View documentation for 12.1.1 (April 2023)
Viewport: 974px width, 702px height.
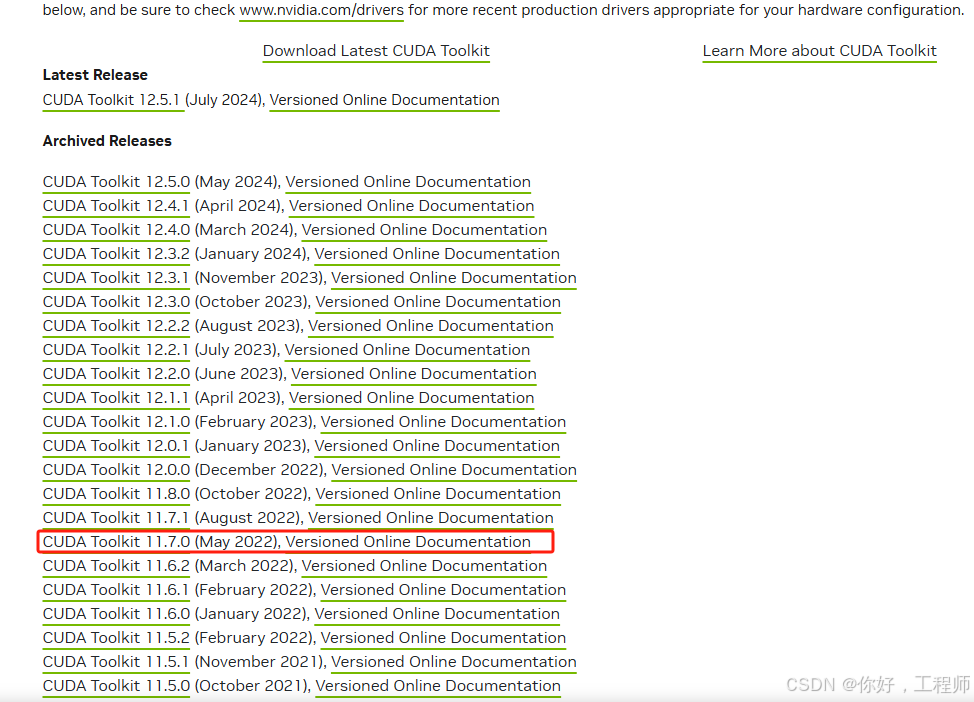pos(411,398)
